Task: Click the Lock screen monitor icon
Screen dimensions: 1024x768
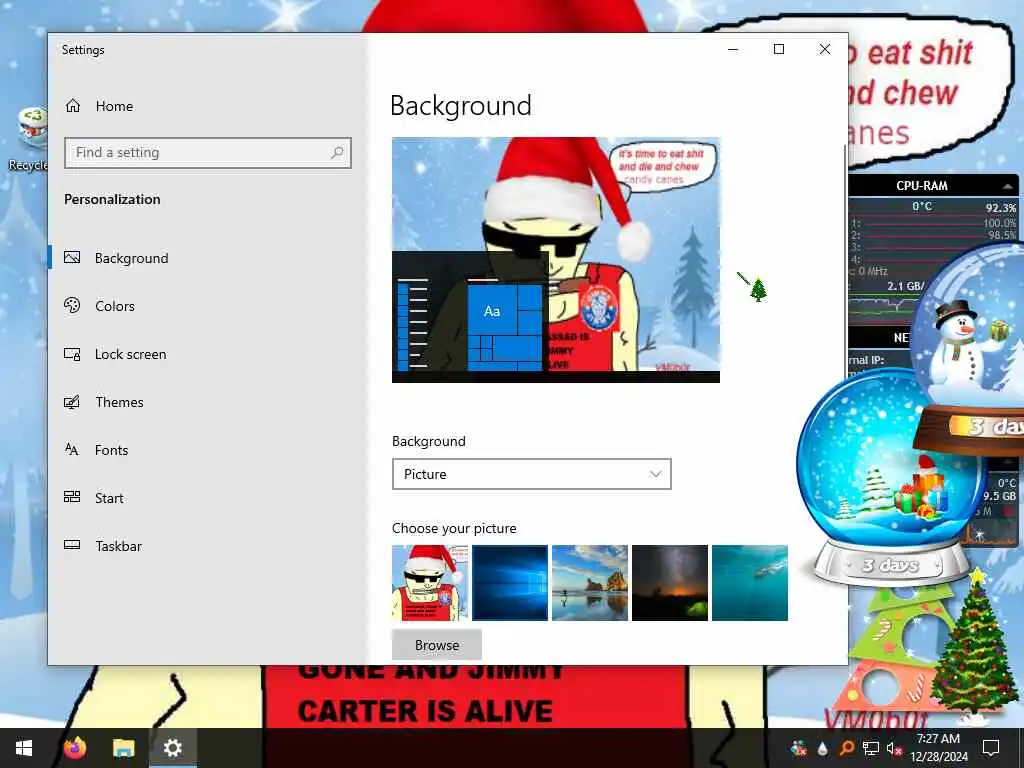Action: 72,354
